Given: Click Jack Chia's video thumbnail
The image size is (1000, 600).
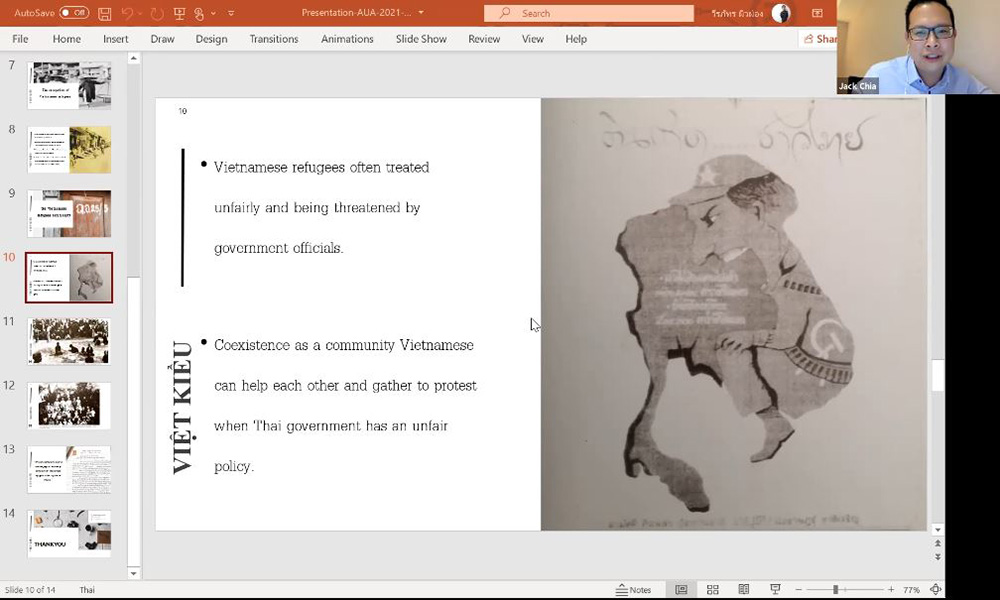Looking at the screenshot, I should (x=918, y=47).
